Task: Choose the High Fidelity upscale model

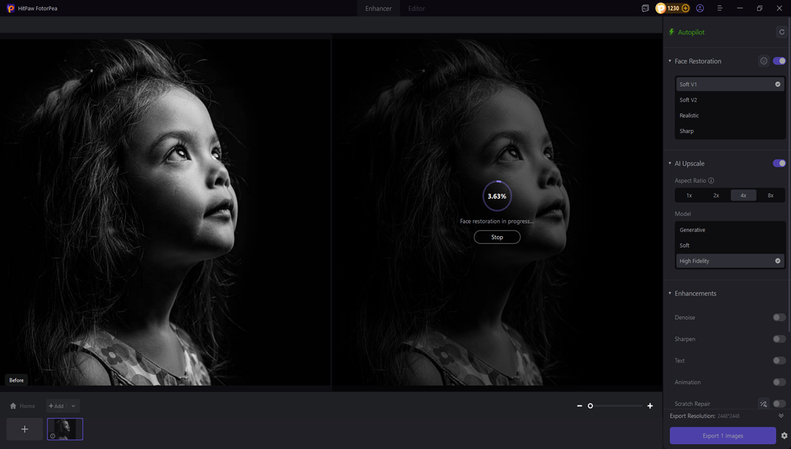Action: (730, 261)
